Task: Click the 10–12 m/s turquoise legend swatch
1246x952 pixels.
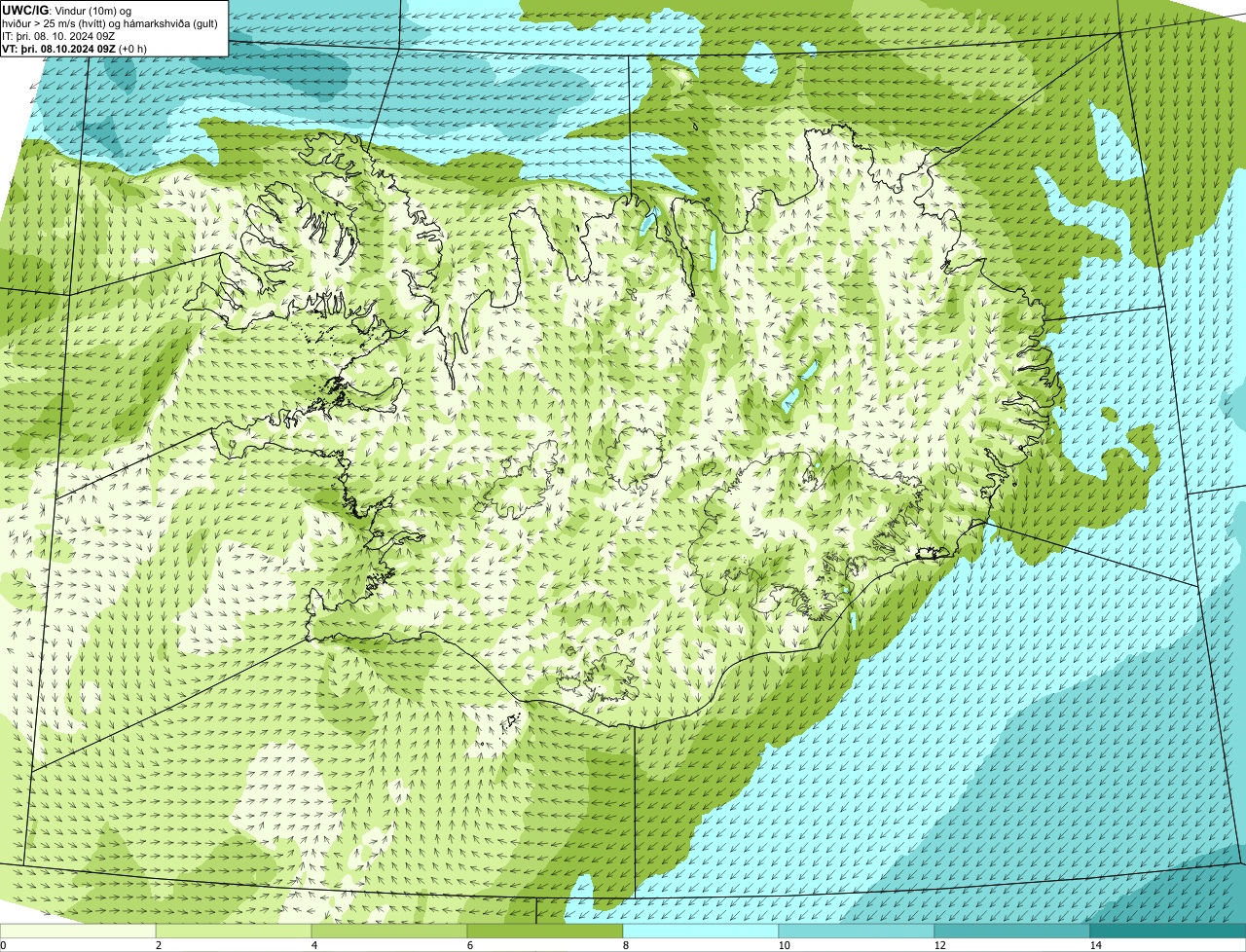Action: [857, 931]
